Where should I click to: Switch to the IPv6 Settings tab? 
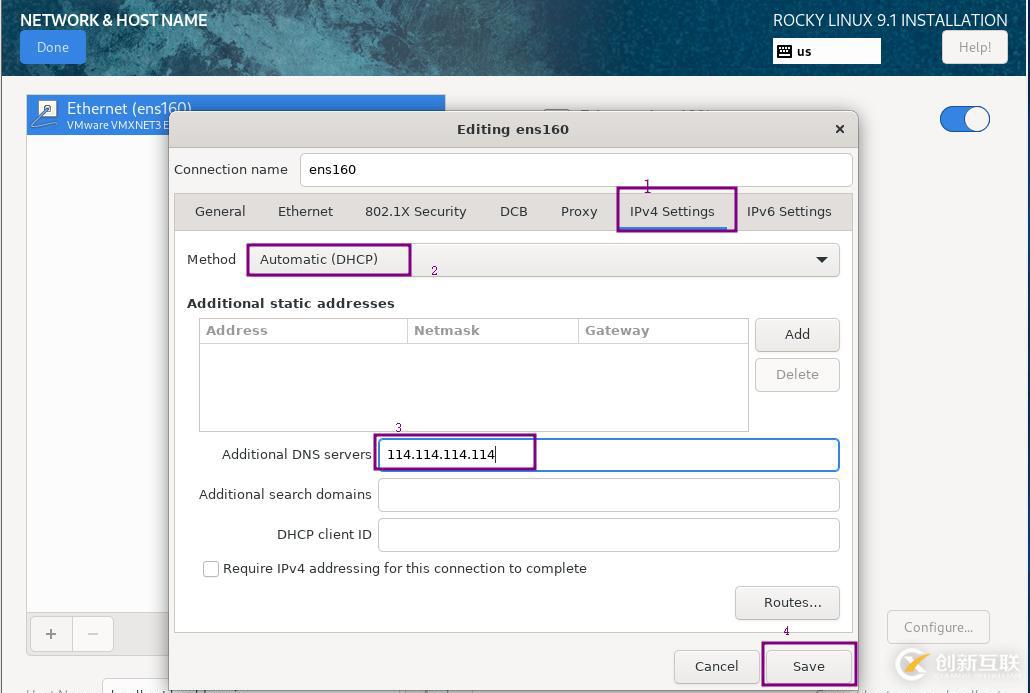pyautogui.click(x=789, y=212)
